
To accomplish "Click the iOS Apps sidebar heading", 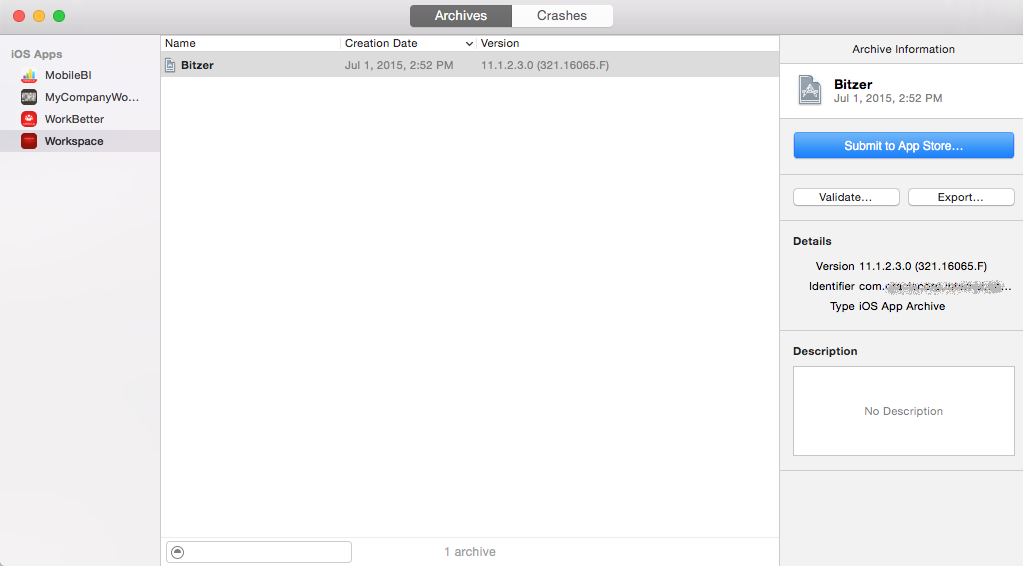I will click(37, 54).
